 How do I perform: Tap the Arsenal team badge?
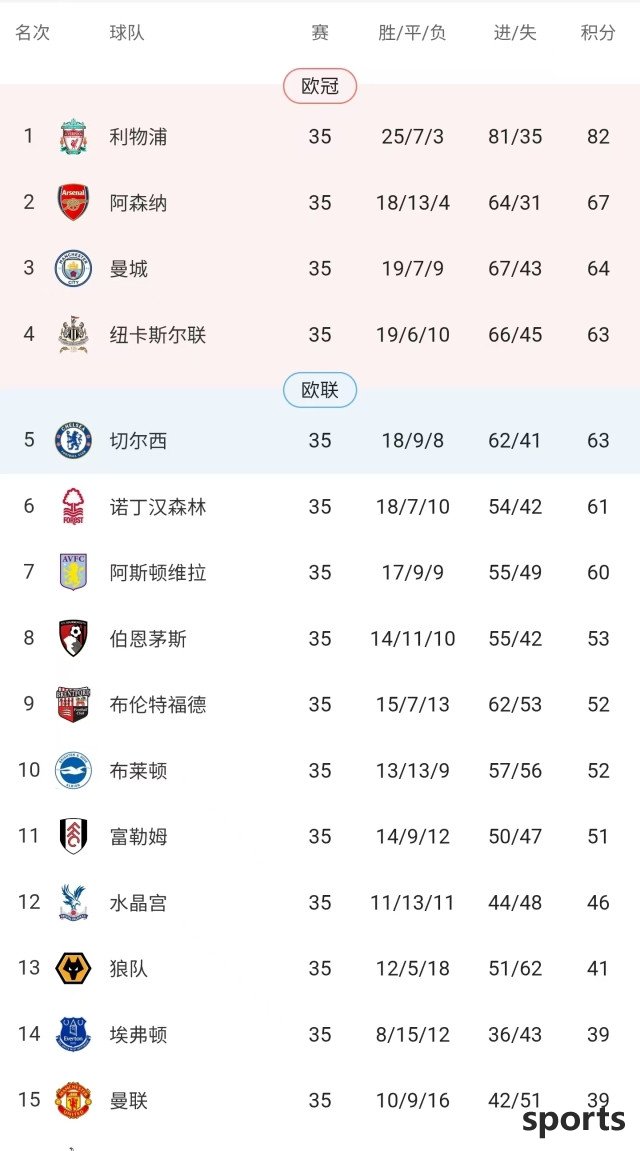73,203
